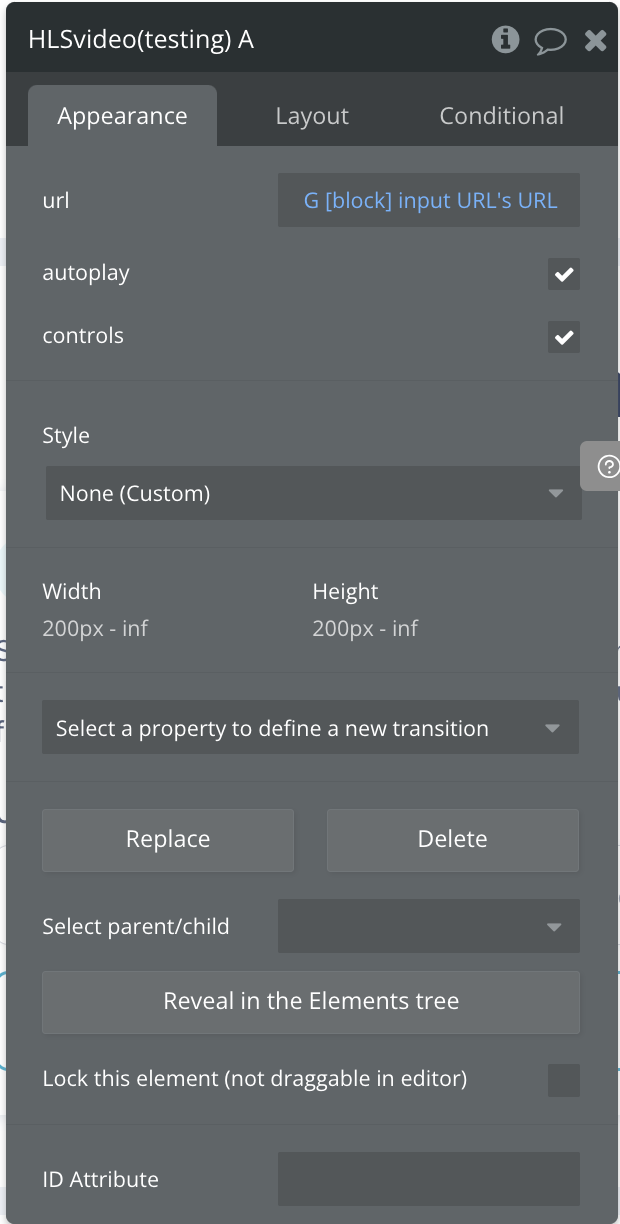Image resolution: width=620 pixels, height=1224 pixels.
Task: Select the Appearance tab
Action: (122, 116)
